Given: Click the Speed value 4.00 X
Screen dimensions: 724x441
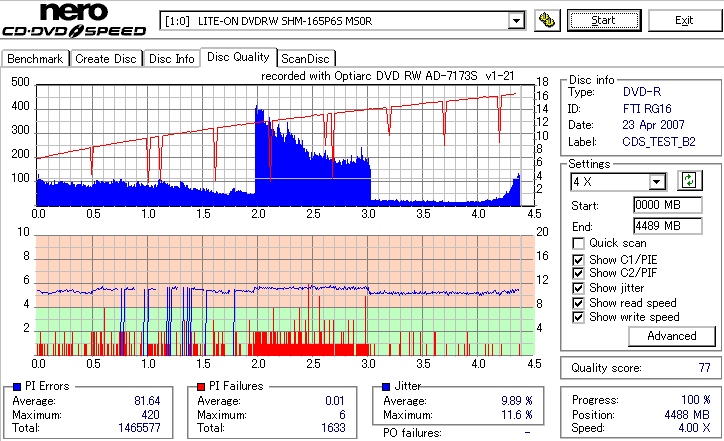Looking at the screenshot, I should tap(694, 428).
